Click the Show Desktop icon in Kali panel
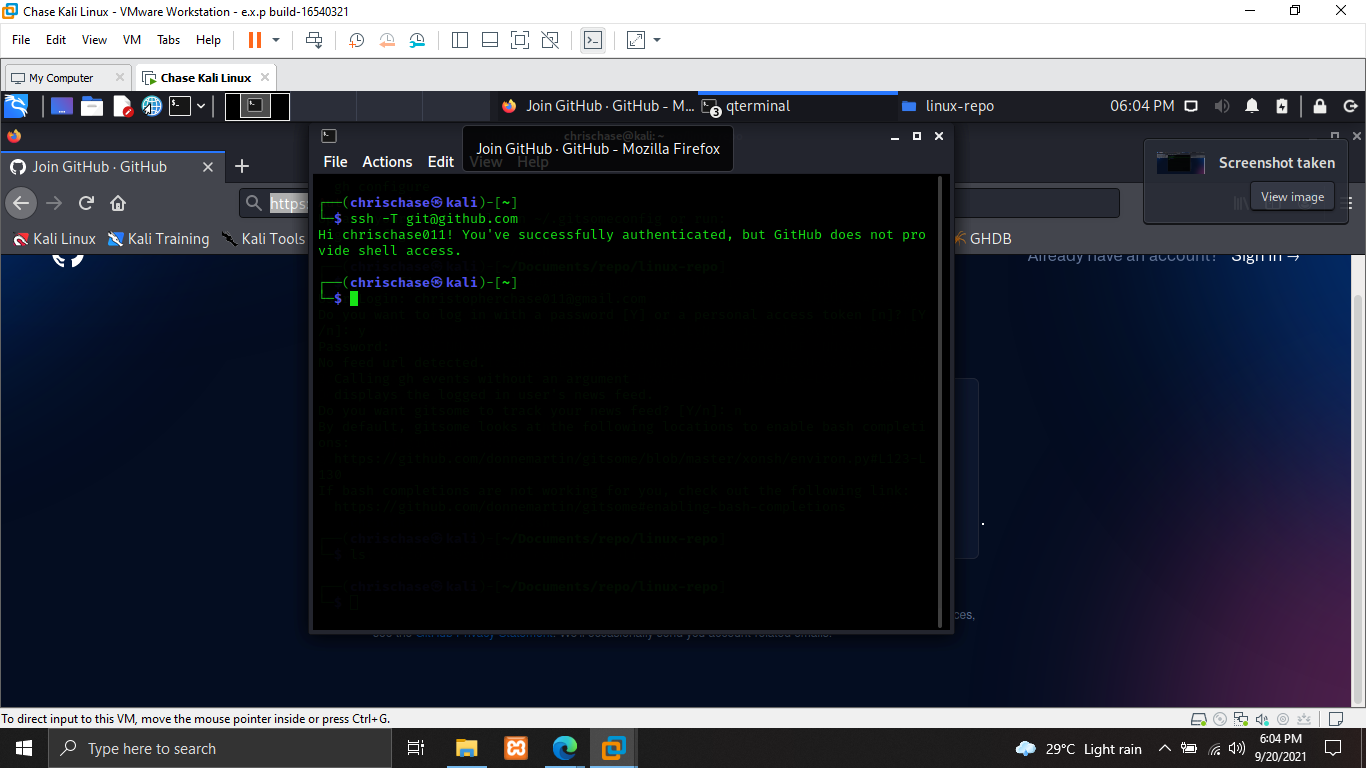Image resolution: width=1366 pixels, height=768 pixels. tap(62, 106)
